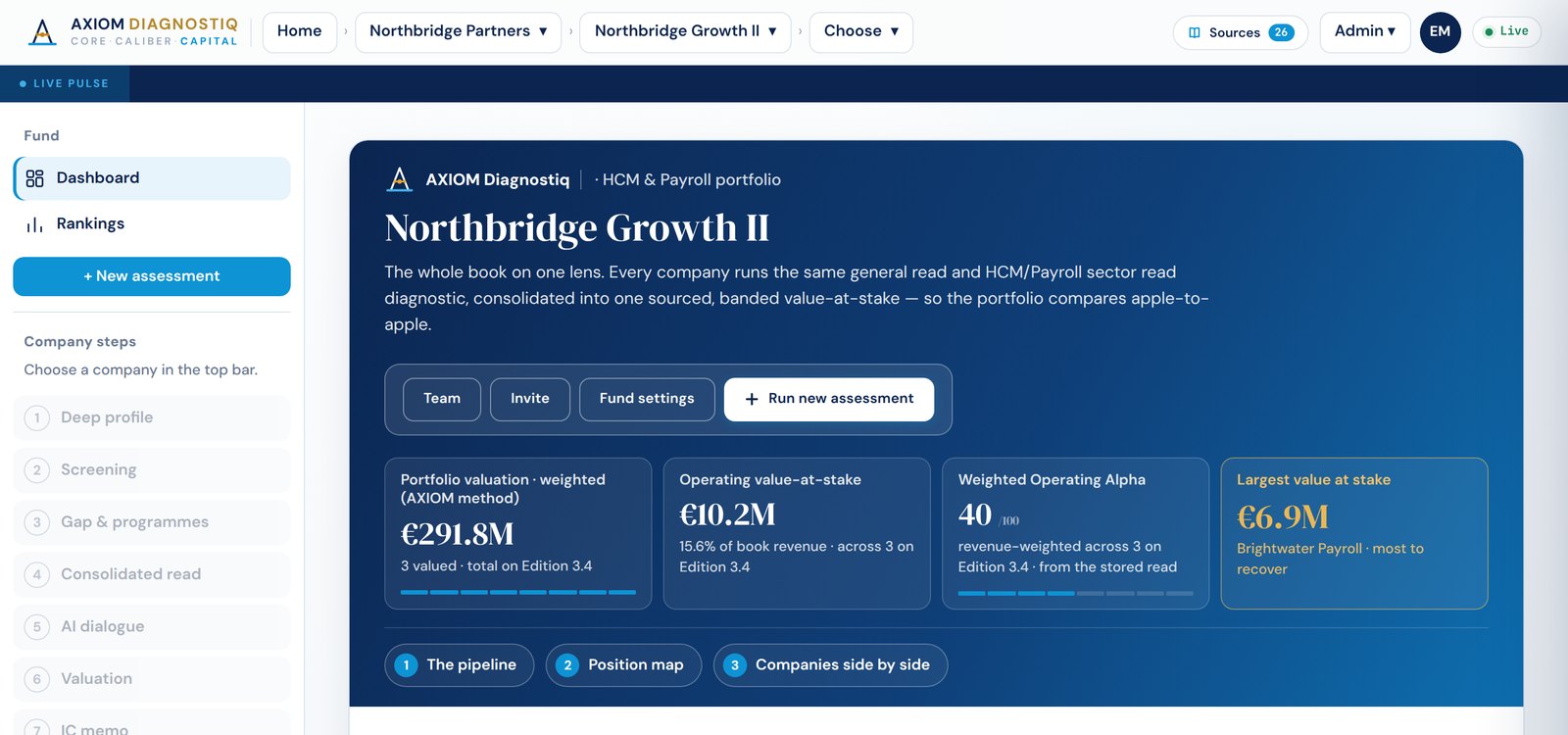1568x735 pixels.
Task: Select step 1 Deep profile
Action: pyautogui.click(x=152, y=417)
